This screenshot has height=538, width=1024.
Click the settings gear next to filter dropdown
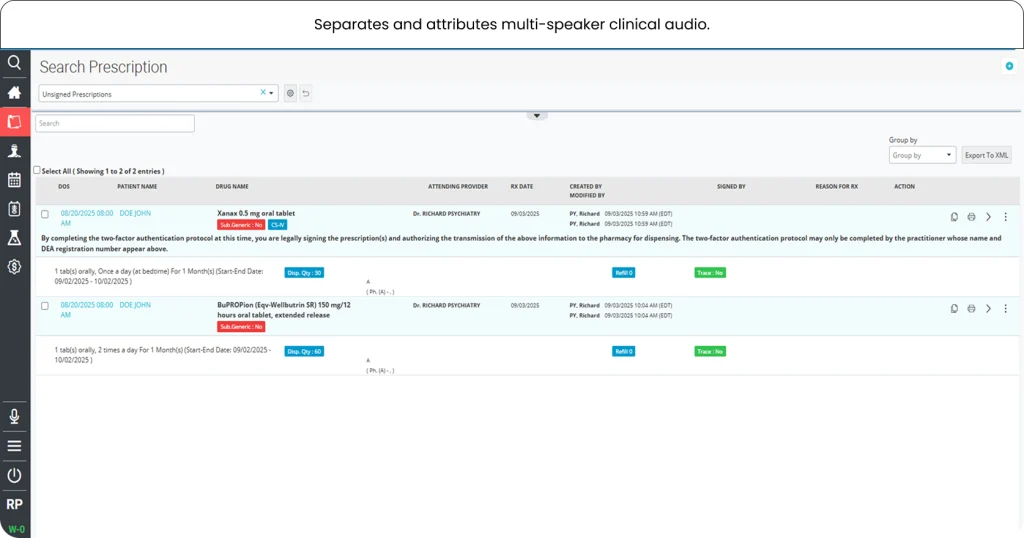(x=290, y=93)
